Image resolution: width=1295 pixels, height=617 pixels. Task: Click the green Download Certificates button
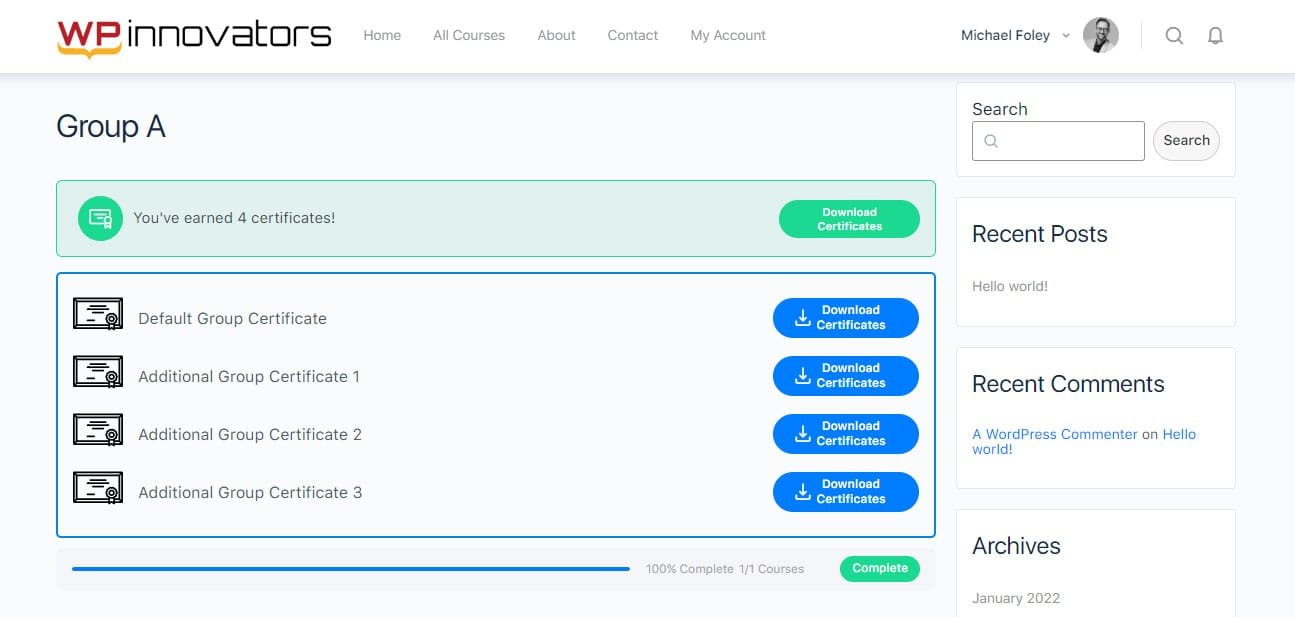(849, 219)
